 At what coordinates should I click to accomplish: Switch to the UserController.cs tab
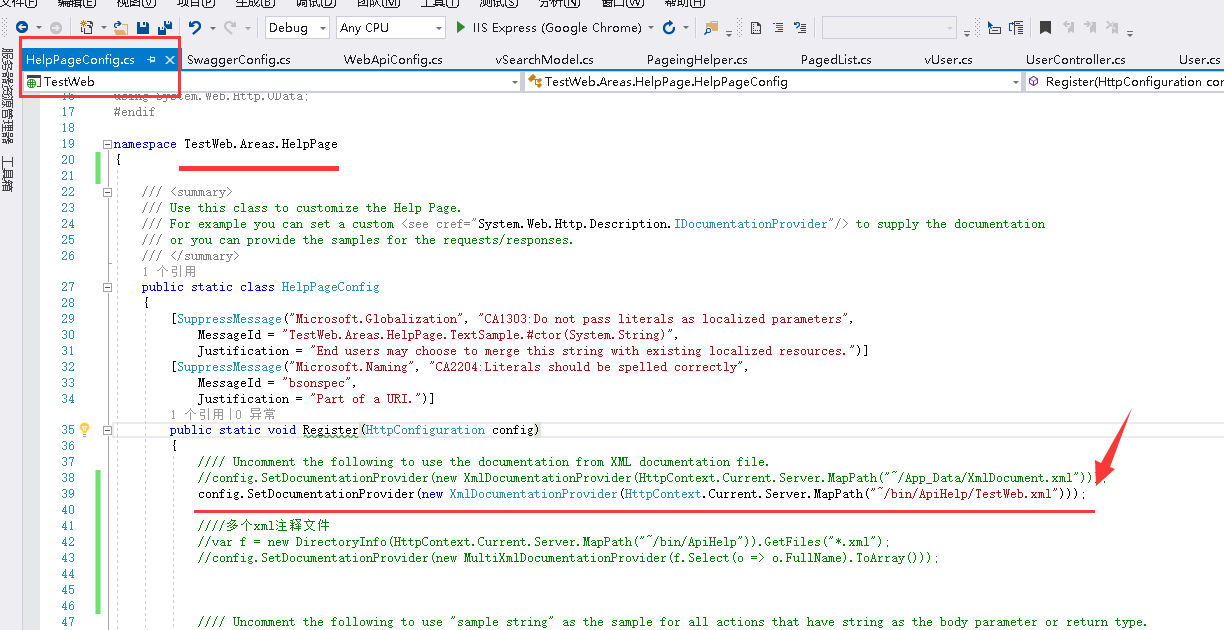[1075, 60]
